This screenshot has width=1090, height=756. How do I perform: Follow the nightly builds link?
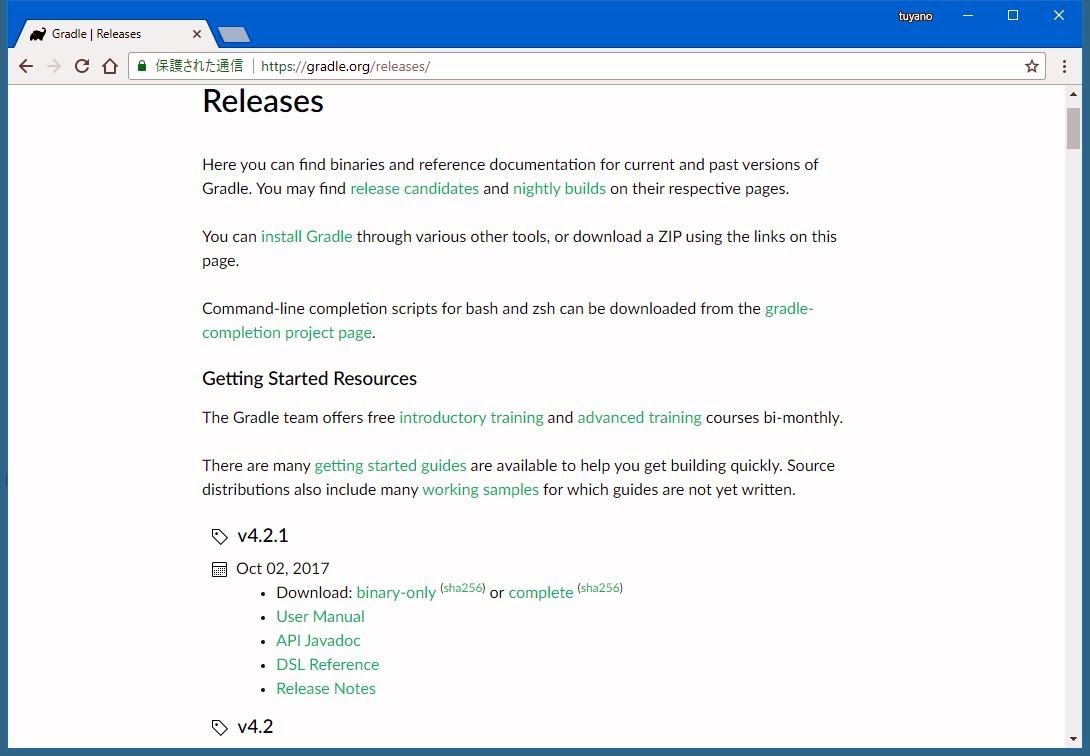click(559, 188)
